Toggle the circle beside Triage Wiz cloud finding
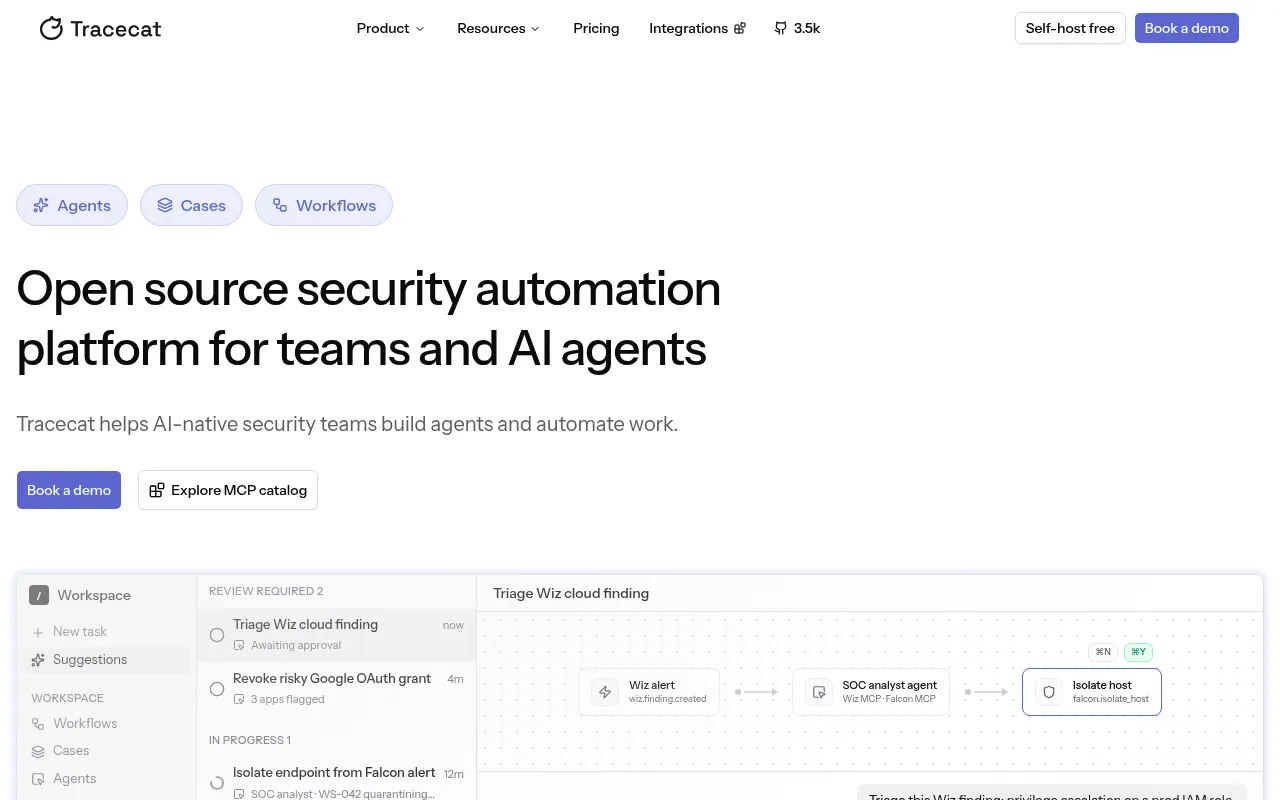1280x800 pixels. pyautogui.click(x=217, y=635)
